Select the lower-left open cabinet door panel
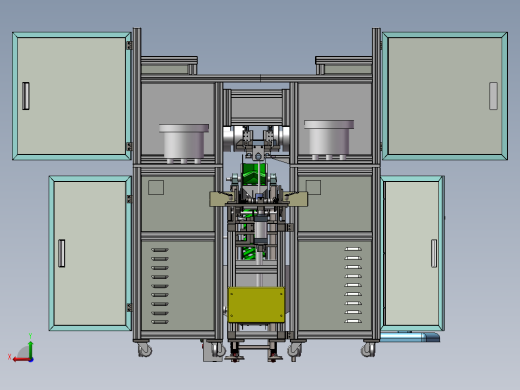Image resolution: width=520 pixels, height=390 pixels. (x=90, y=253)
